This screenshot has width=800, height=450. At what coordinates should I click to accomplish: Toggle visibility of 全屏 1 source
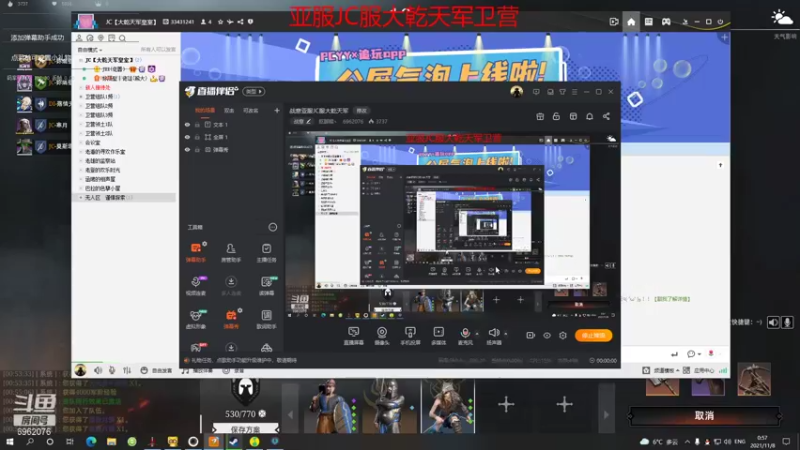(x=187, y=137)
